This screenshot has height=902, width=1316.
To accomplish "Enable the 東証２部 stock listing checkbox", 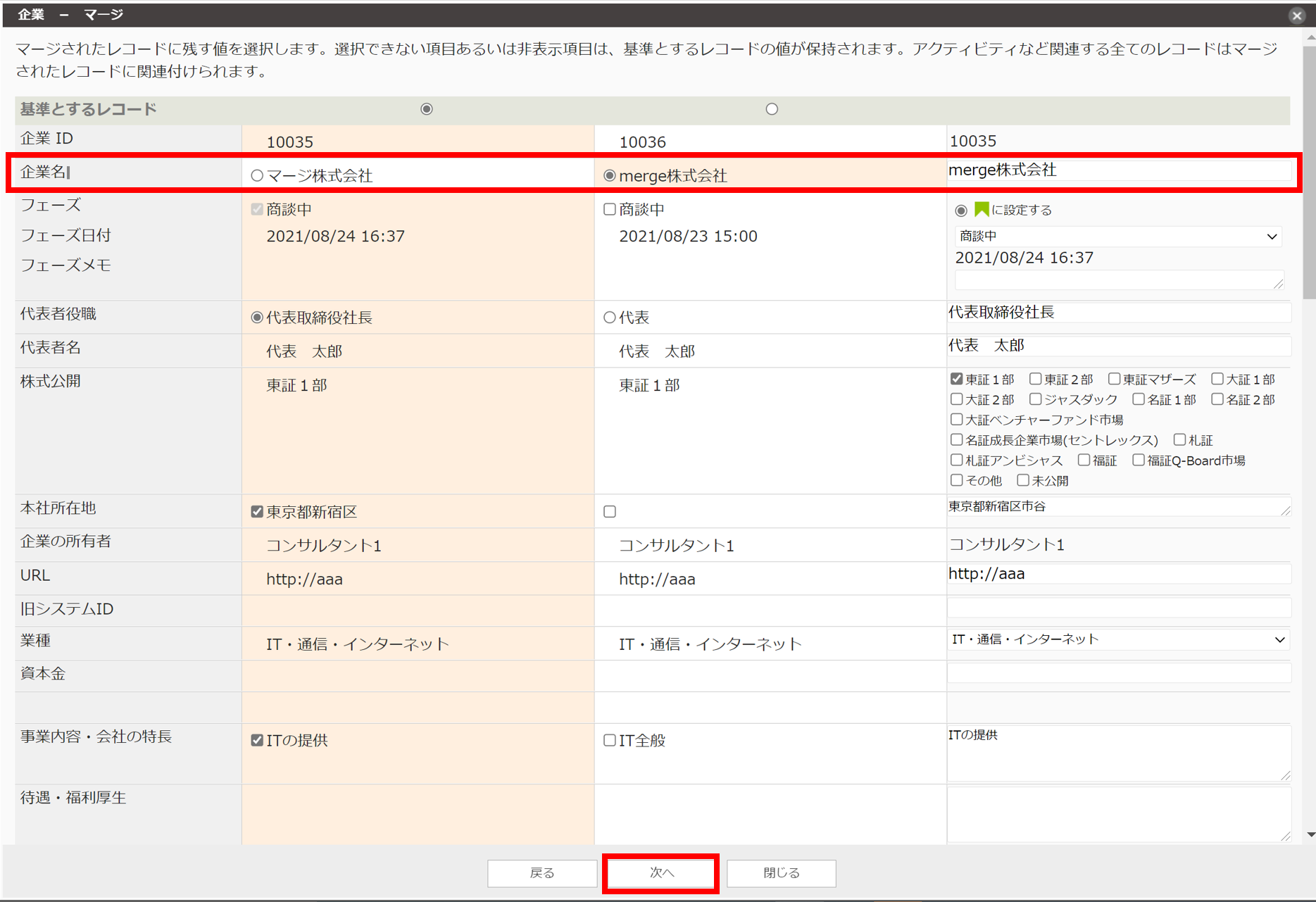I will click(1035, 380).
